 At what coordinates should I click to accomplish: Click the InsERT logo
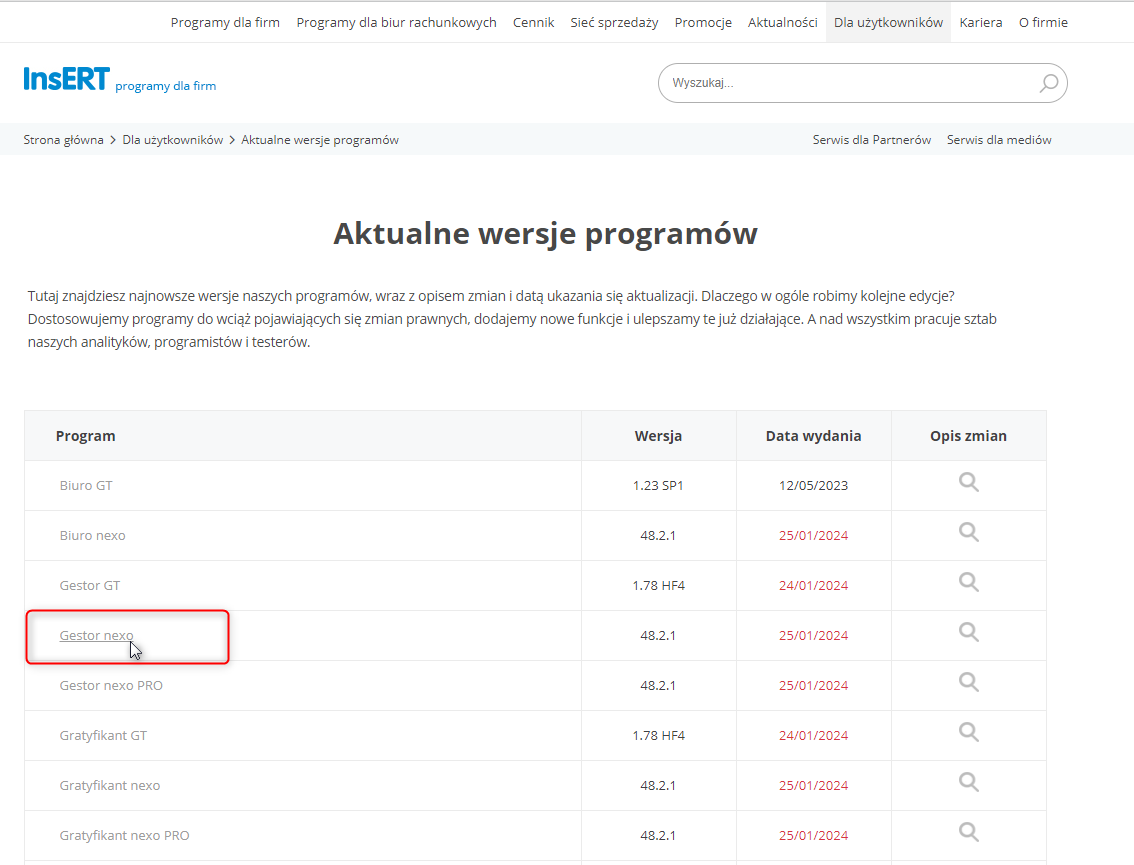[67, 79]
